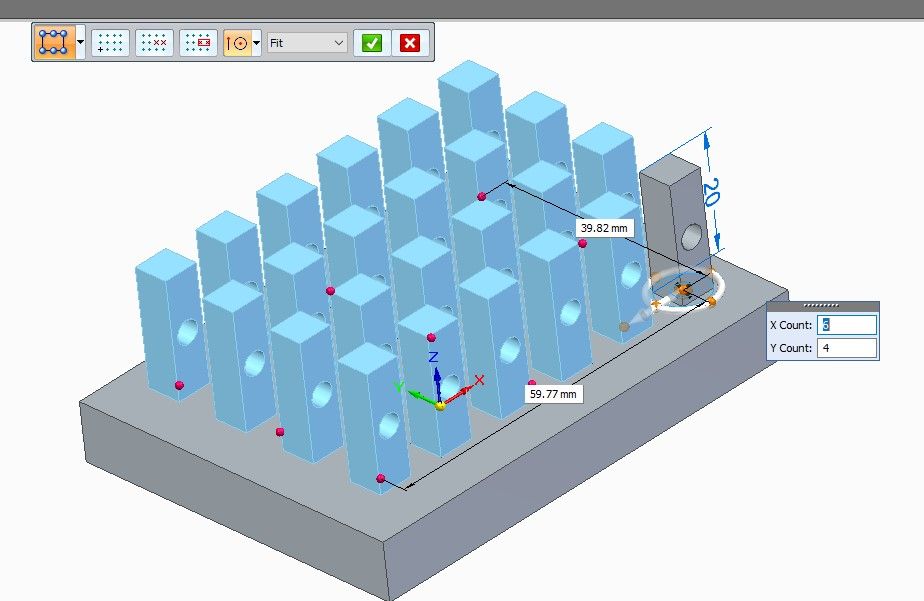
Task: Open the orientation option dropdown arrow
Action: coord(257,43)
